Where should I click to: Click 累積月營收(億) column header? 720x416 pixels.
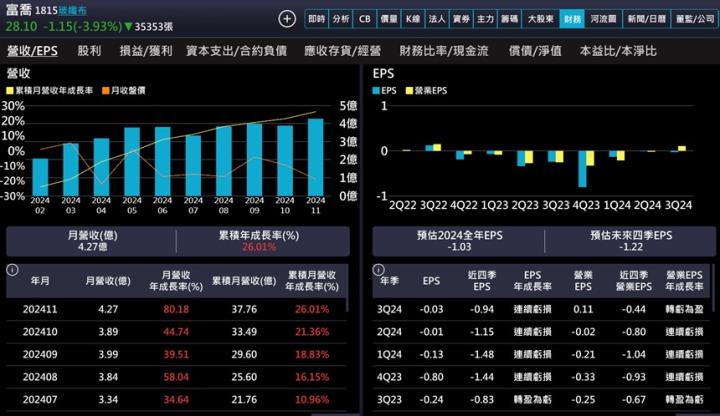pos(244,281)
